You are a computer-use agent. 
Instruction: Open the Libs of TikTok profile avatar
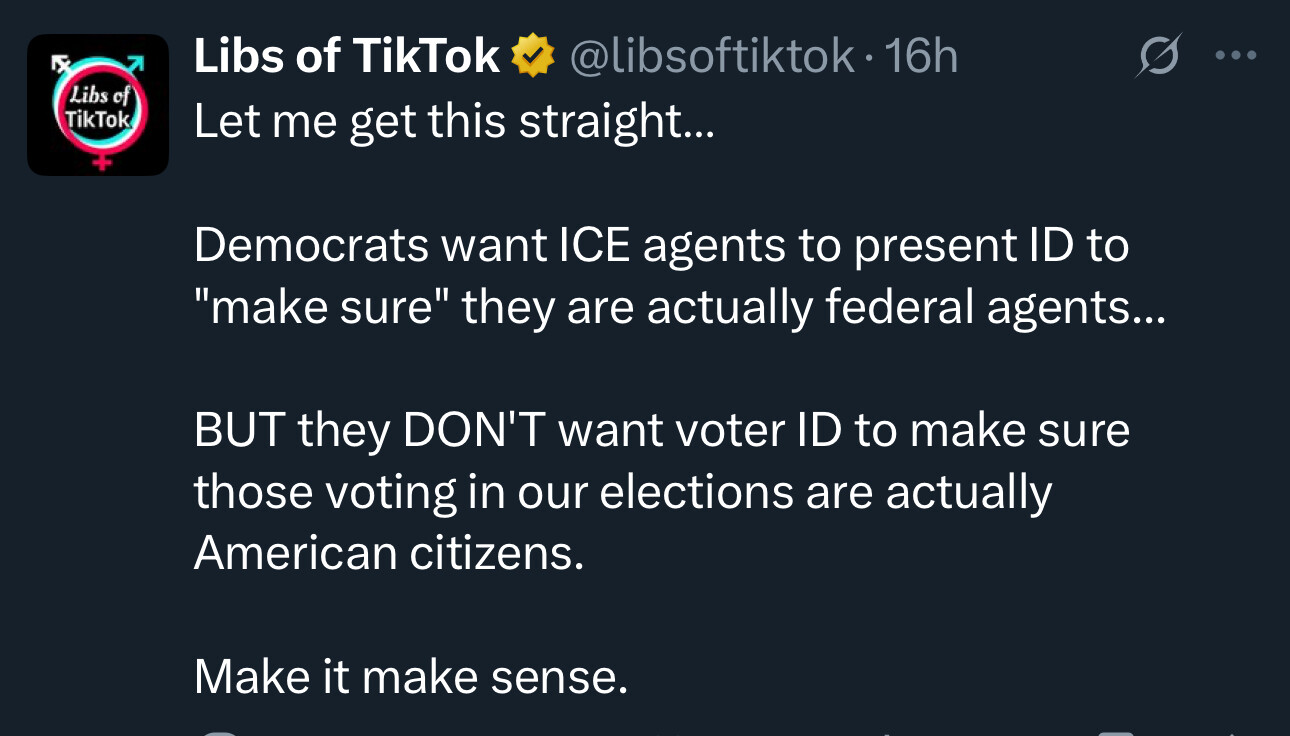point(98,105)
